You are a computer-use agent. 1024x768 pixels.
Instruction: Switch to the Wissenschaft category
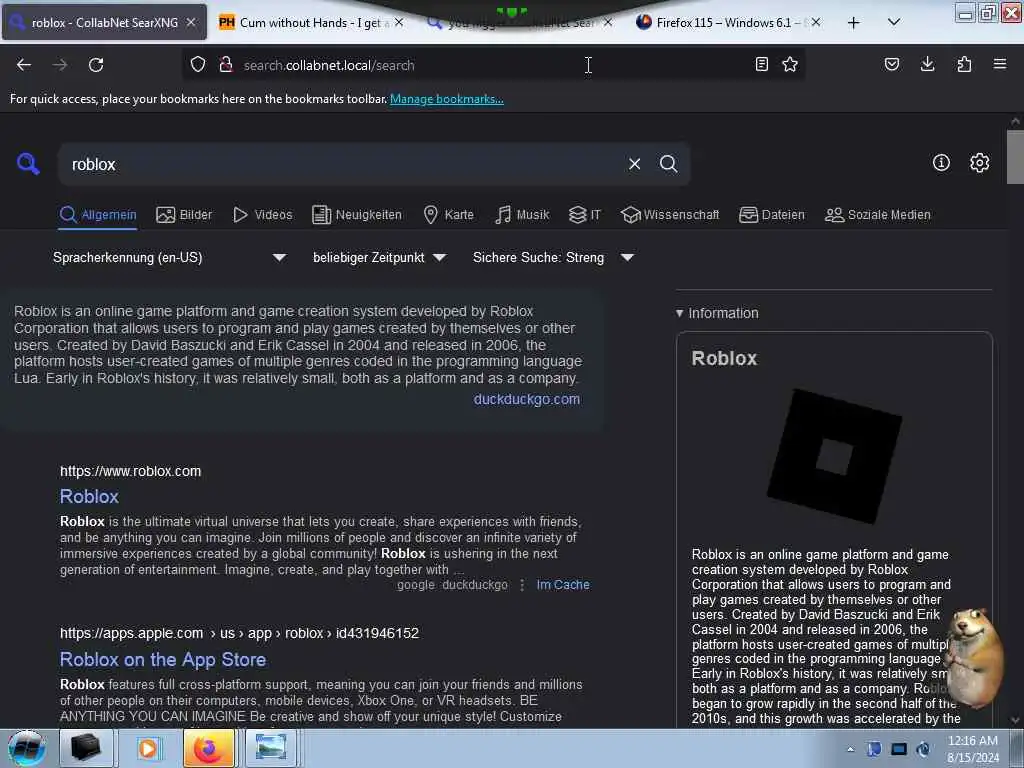point(670,215)
